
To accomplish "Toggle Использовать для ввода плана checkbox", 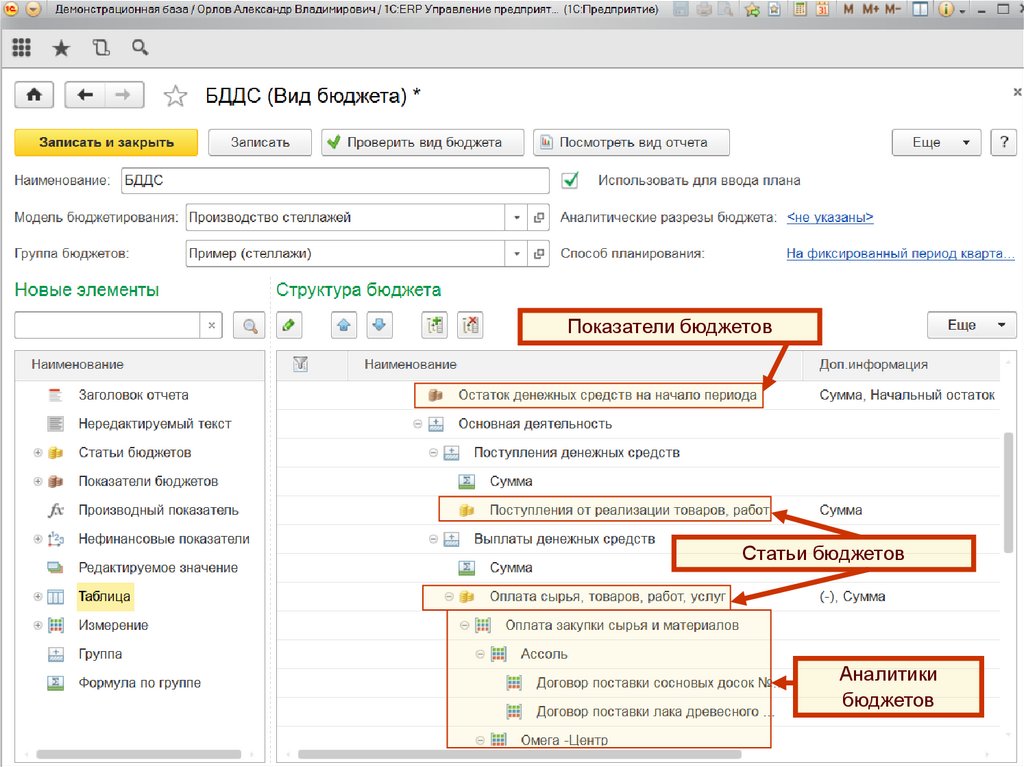I will 570,180.
